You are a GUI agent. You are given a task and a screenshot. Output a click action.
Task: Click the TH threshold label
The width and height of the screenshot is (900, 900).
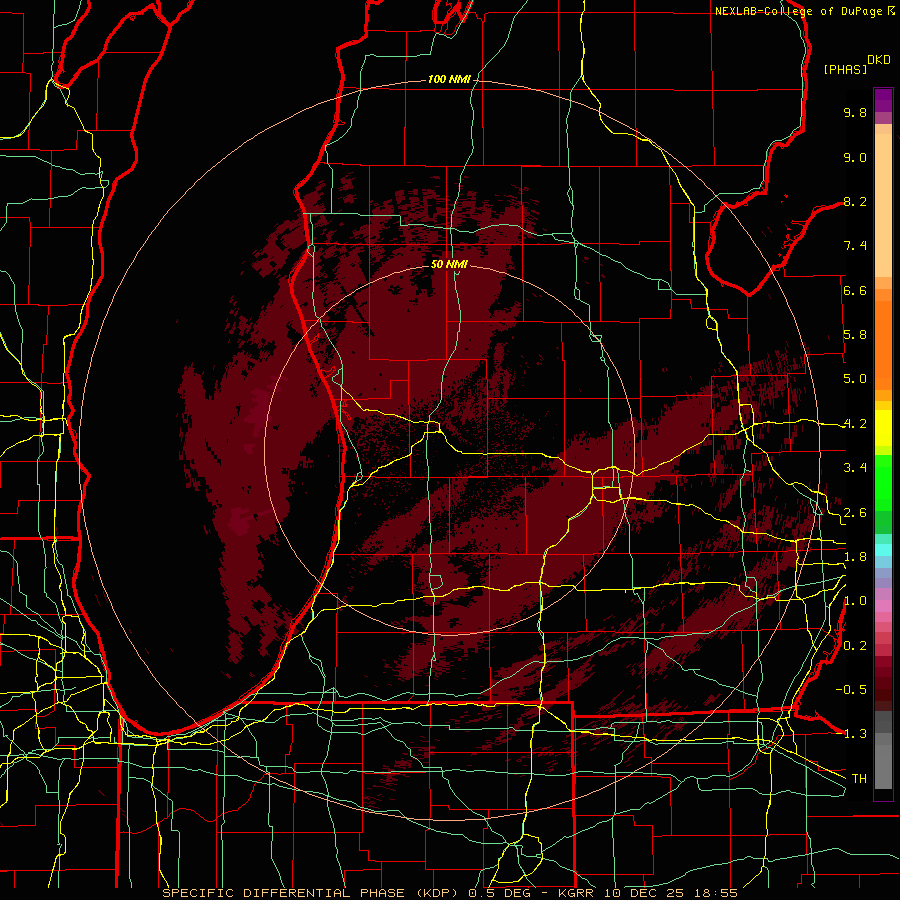coord(859,779)
